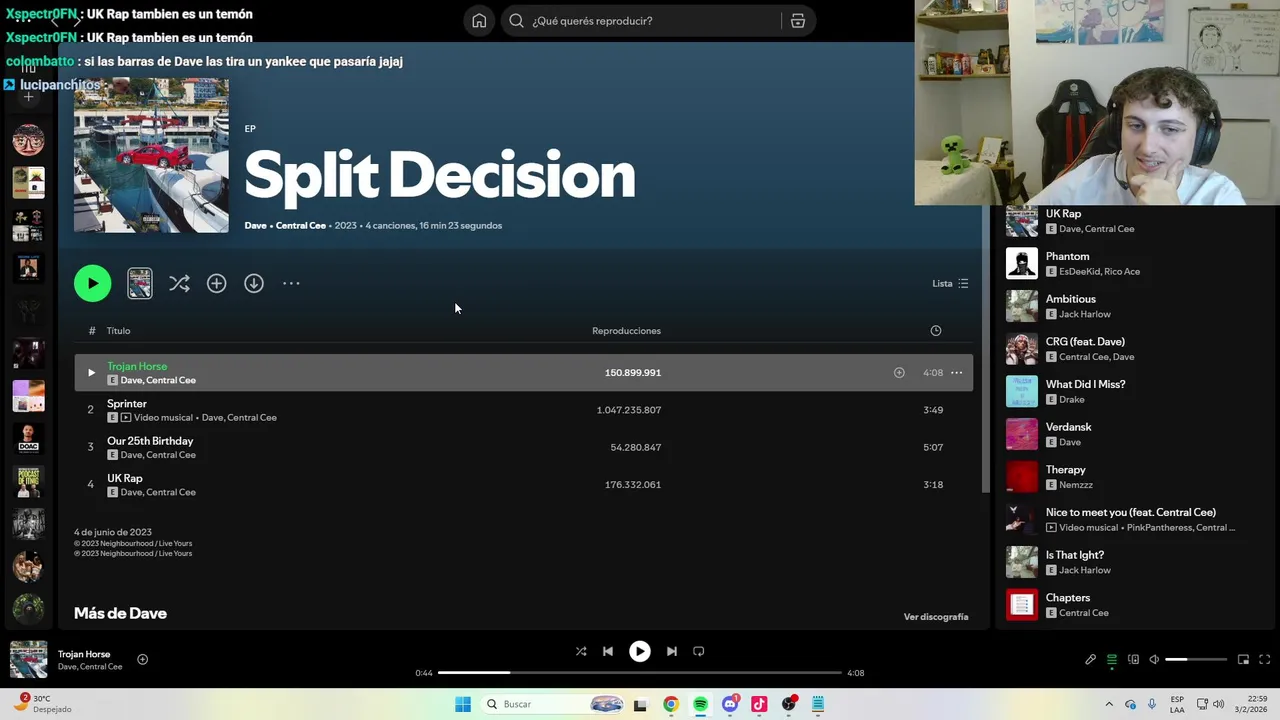Mute using the speaker icon in player

[x=1154, y=660]
